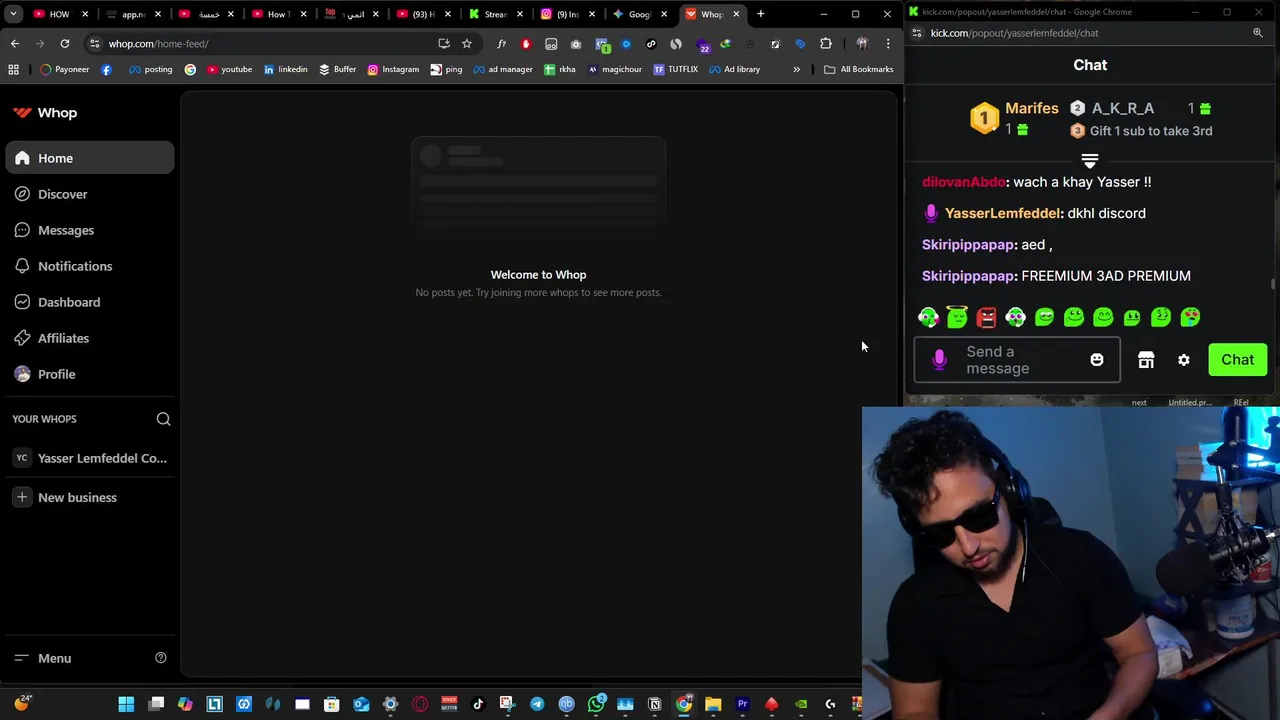The height and width of the screenshot is (720, 1280).
Task: Open Chrome three-dot menu
Action: coord(888,44)
